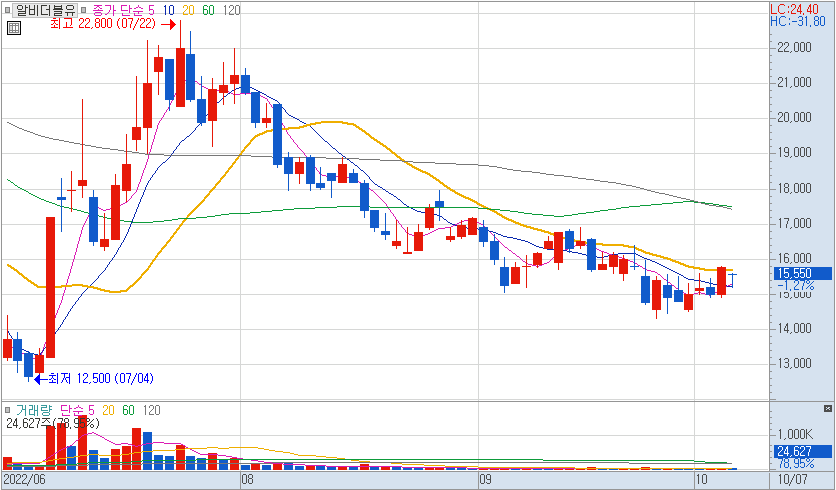836x490 pixels.
Task: Click the 22,000 price axis label
Action: [794, 47]
